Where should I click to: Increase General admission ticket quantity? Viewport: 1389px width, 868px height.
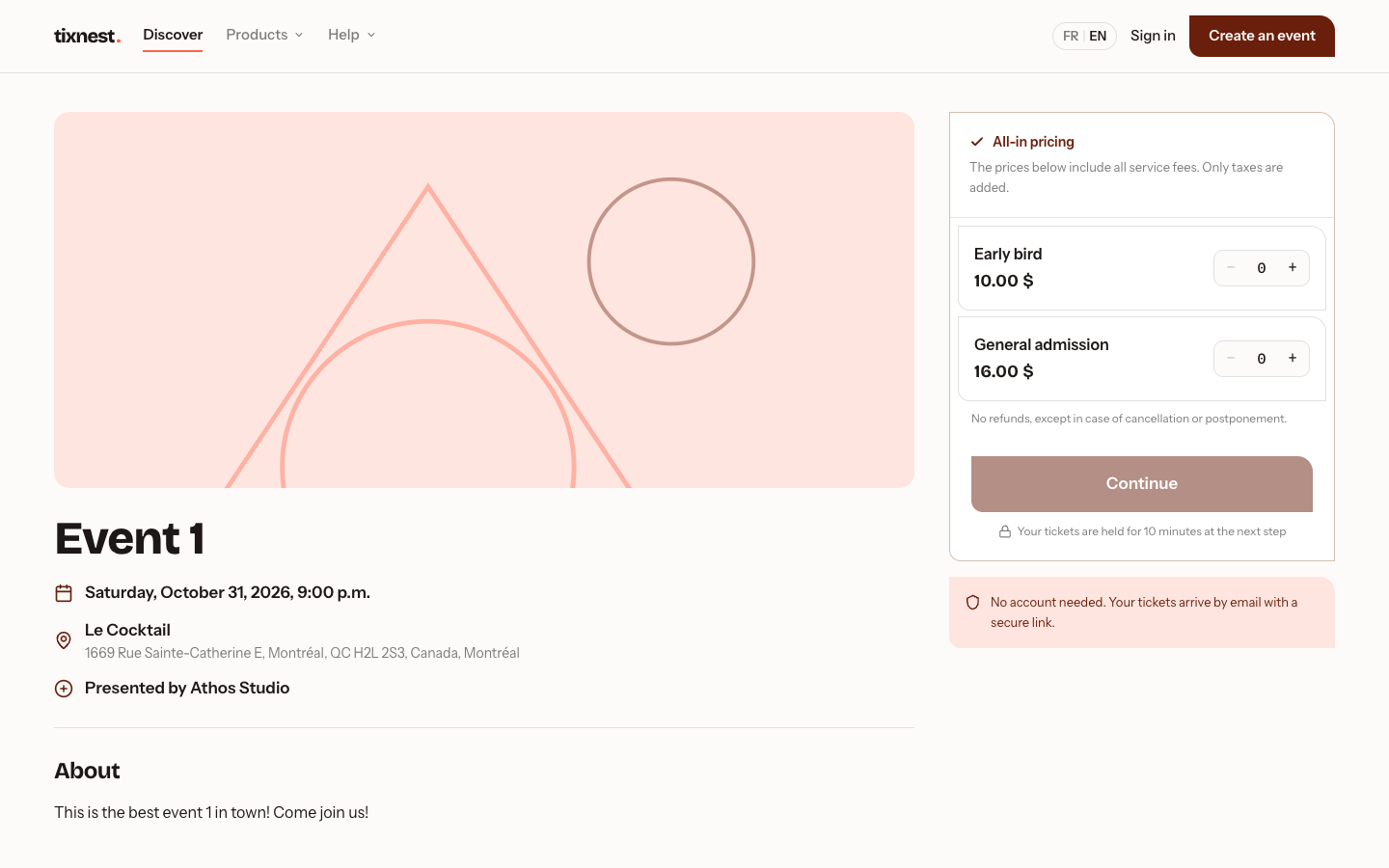click(1293, 359)
